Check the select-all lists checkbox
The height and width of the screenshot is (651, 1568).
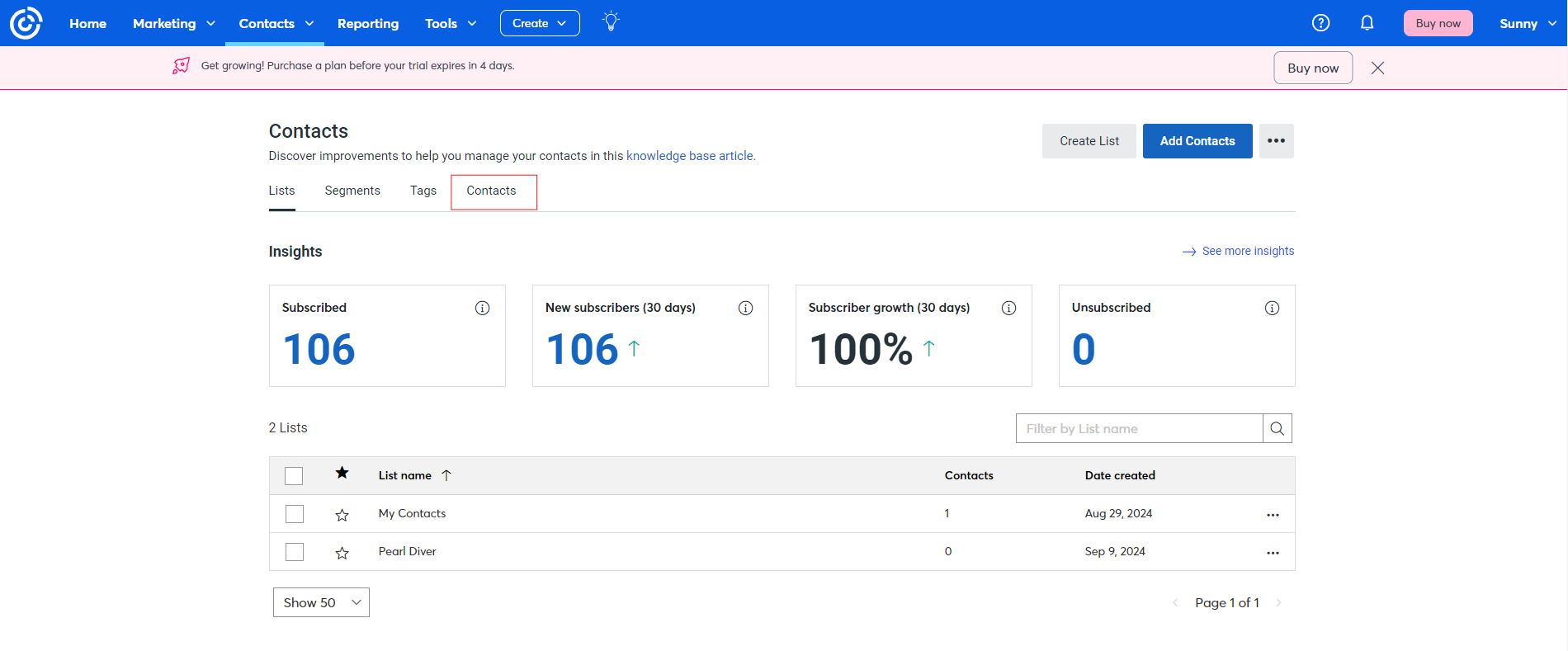pyautogui.click(x=294, y=476)
